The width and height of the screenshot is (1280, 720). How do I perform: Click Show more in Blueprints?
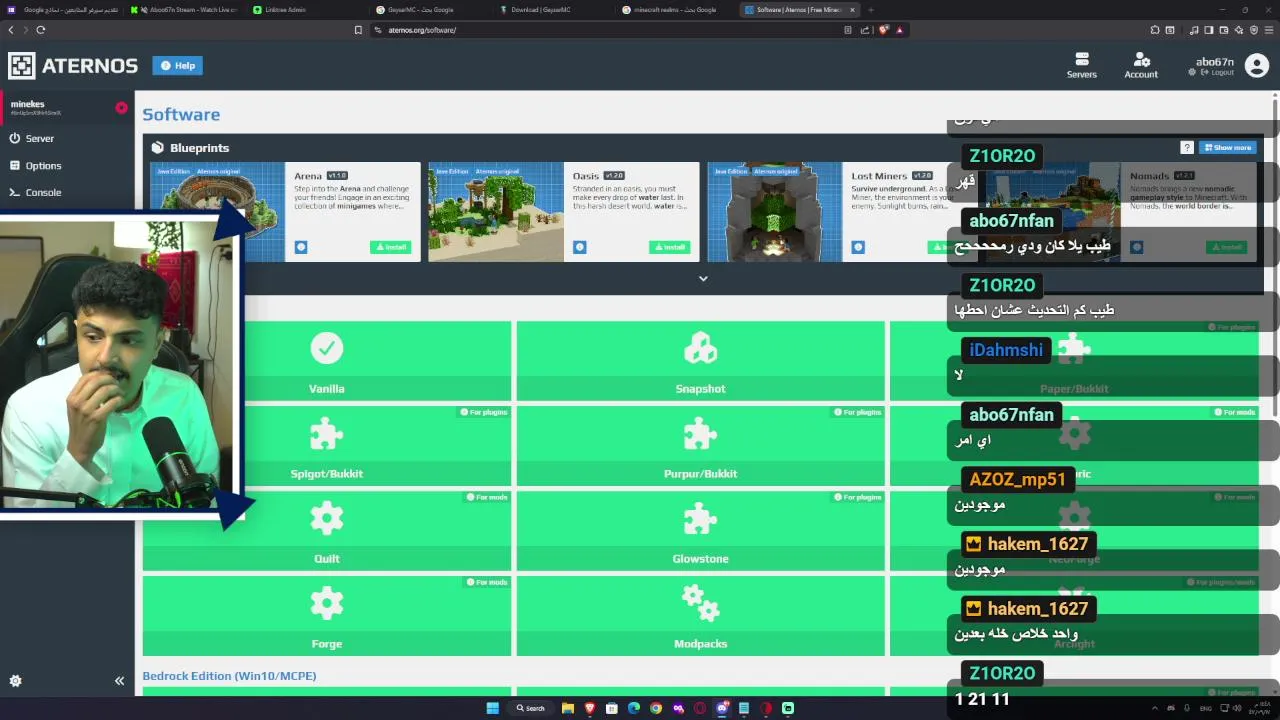1227,147
